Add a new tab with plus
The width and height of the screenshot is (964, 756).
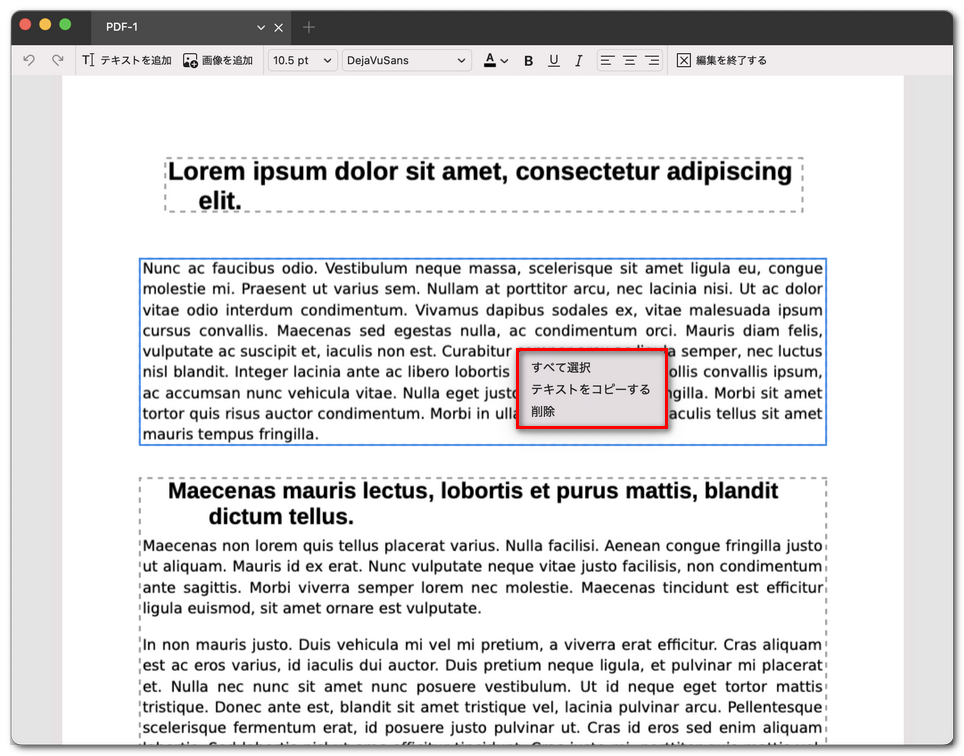[x=309, y=27]
